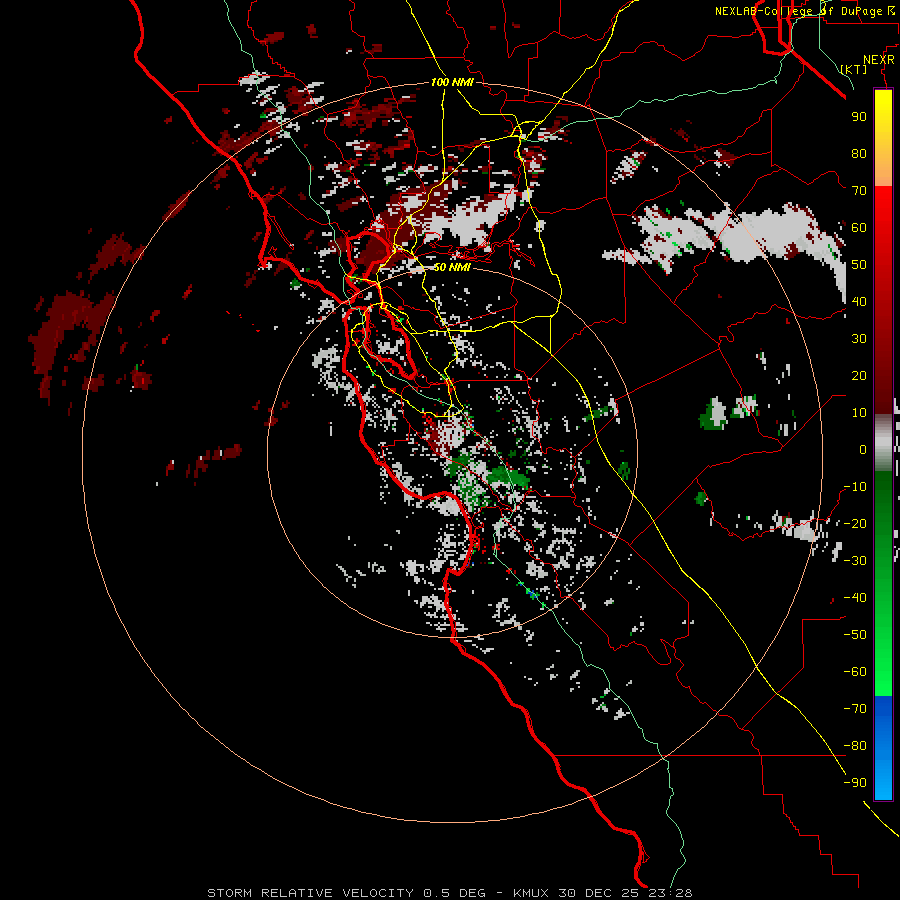The height and width of the screenshot is (900, 900).
Task: Pick the gray zero-velocity segment of the color bar
Action: pyautogui.click(x=883, y=442)
